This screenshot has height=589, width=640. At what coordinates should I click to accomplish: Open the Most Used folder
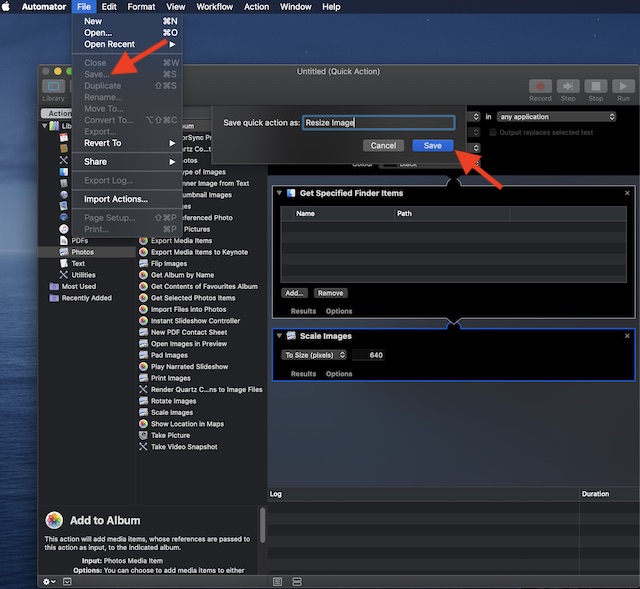coord(79,287)
